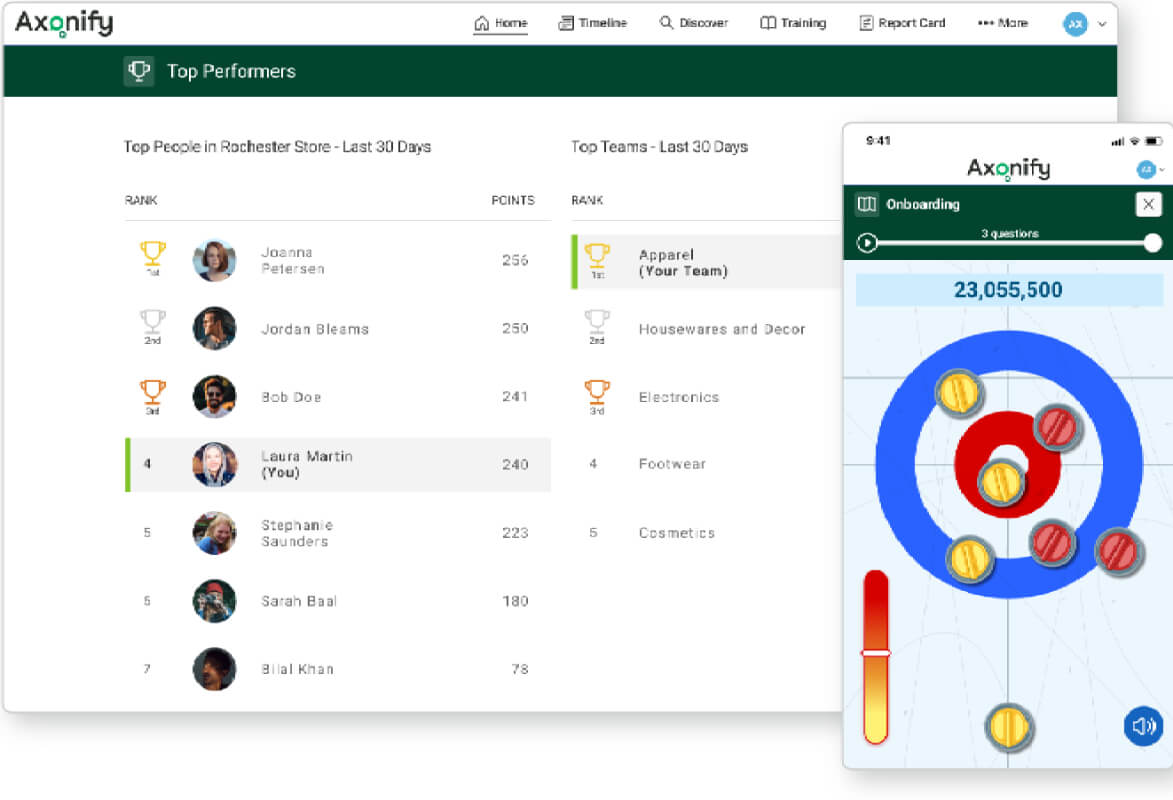
Task: Click the 240 points value
Action: pos(515,465)
